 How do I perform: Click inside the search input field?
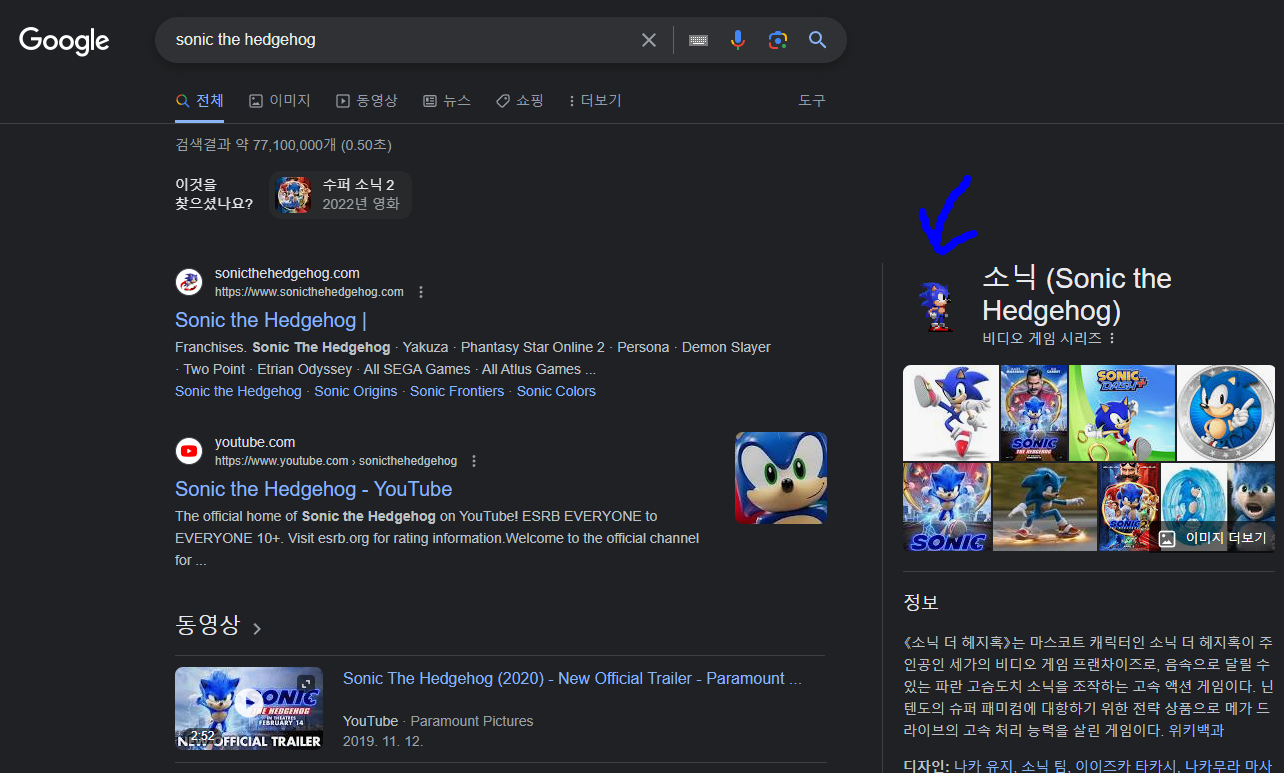click(x=400, y=40)
